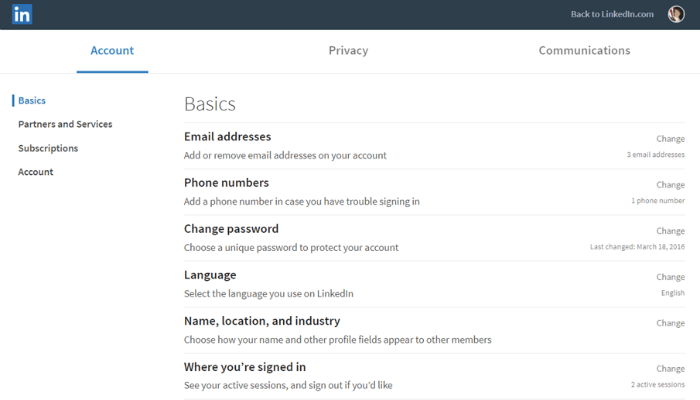Click '3 email addresses' text
Image resolution: width=700 pixels, height=400 pixels.
click(655, 154)
